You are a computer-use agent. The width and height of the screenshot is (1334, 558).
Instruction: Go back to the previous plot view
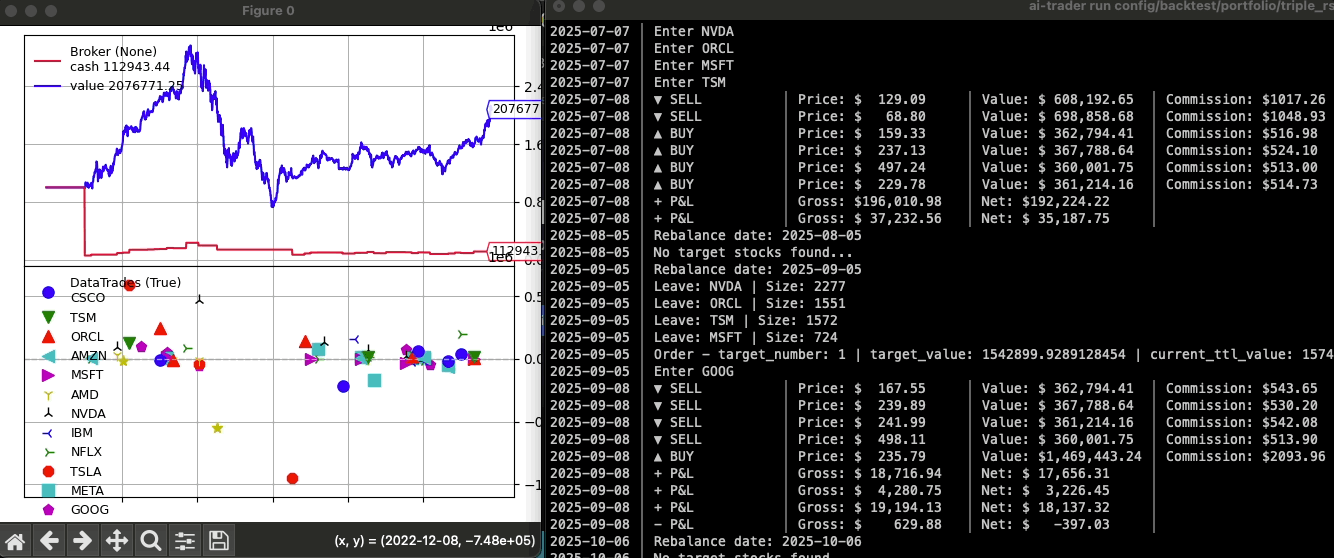pos(49,541)
